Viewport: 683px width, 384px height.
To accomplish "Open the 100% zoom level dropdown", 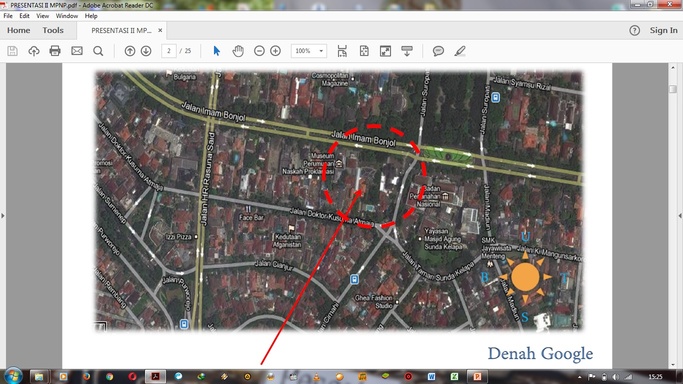I will [x=309, y=51].
